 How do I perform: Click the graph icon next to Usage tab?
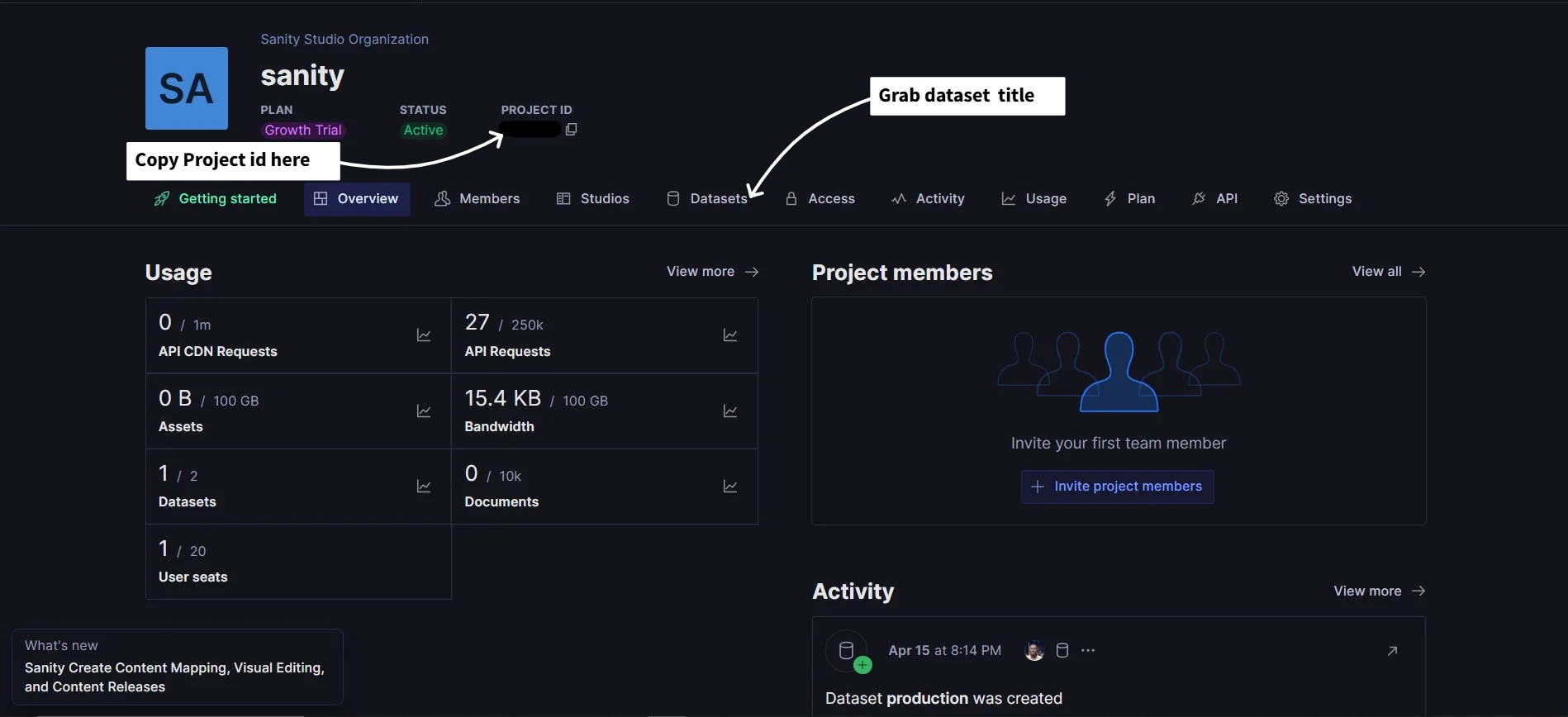coord(1009,199)
